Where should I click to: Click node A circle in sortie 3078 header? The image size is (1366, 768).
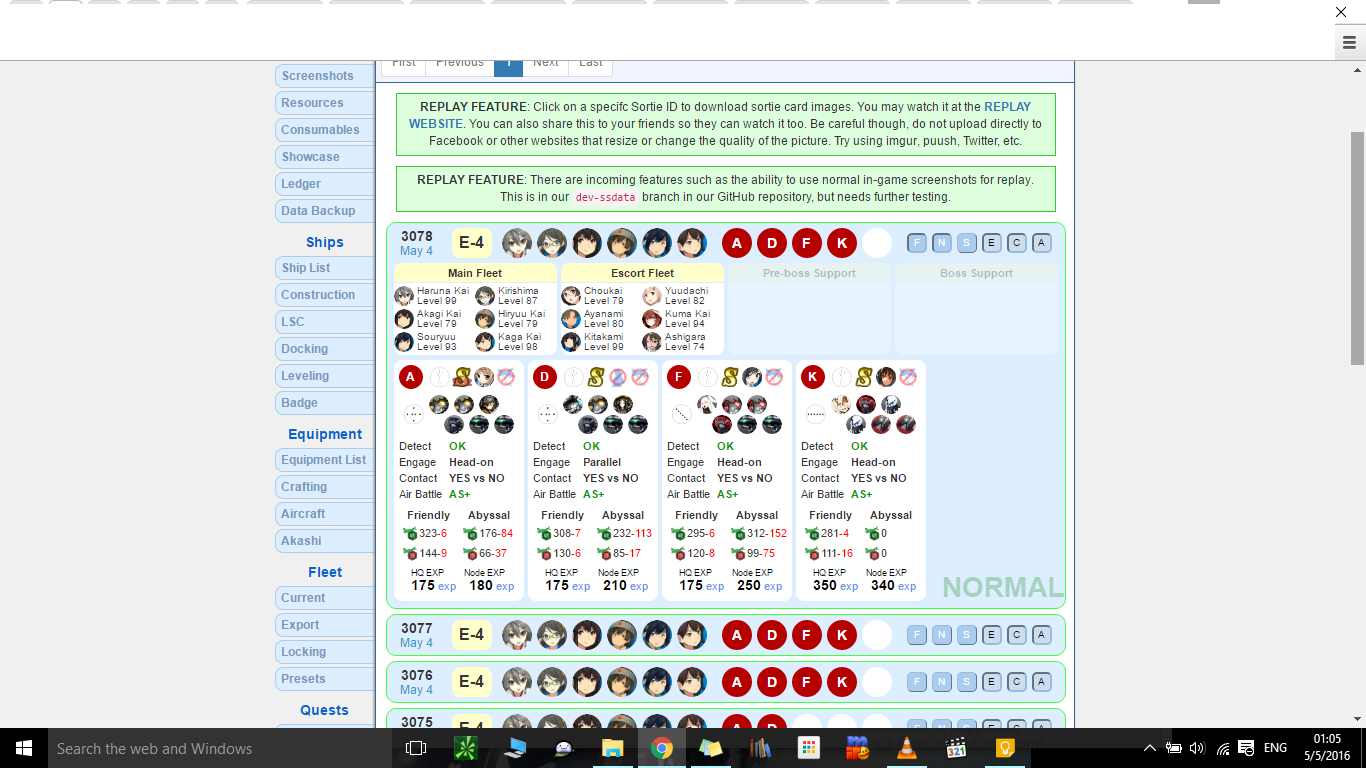[737, 243]
